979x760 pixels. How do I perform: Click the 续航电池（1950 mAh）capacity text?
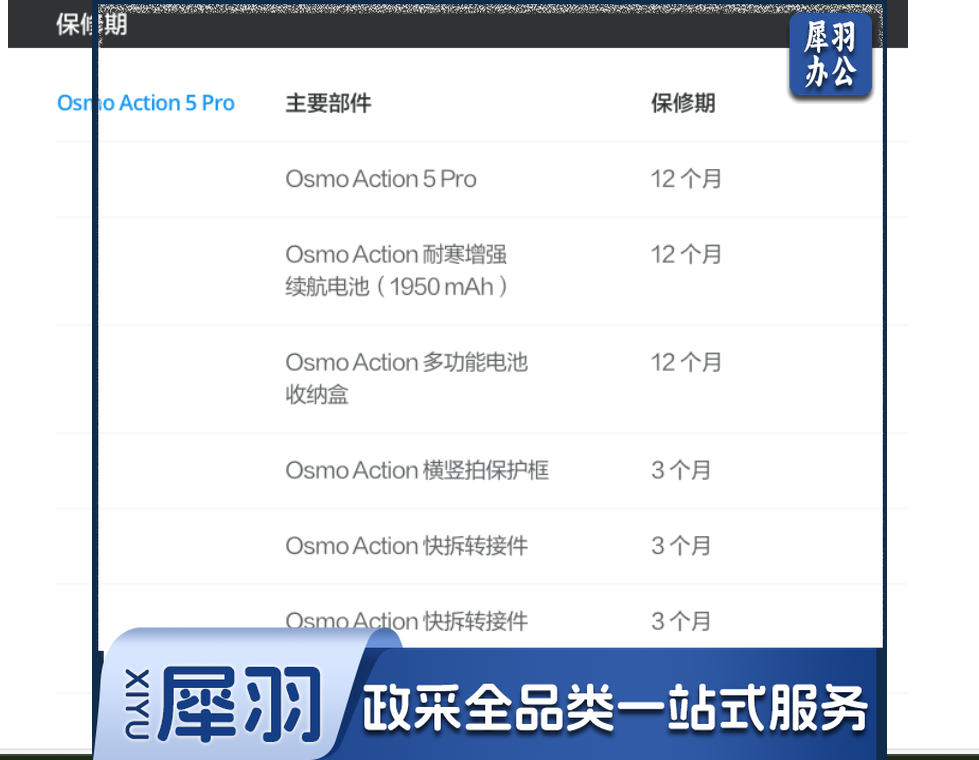[x=397, y=287]
